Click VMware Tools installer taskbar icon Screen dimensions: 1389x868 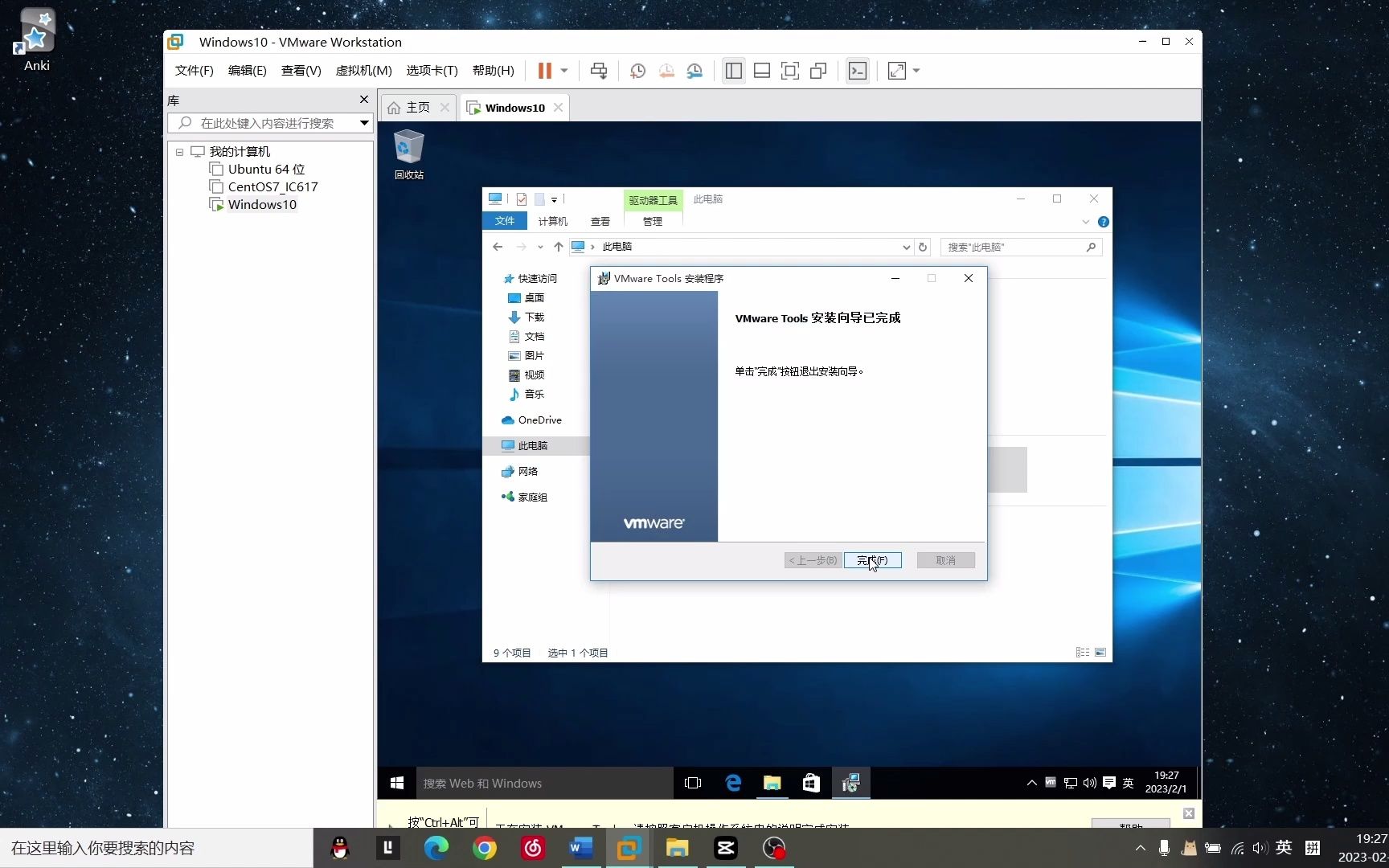850,783
